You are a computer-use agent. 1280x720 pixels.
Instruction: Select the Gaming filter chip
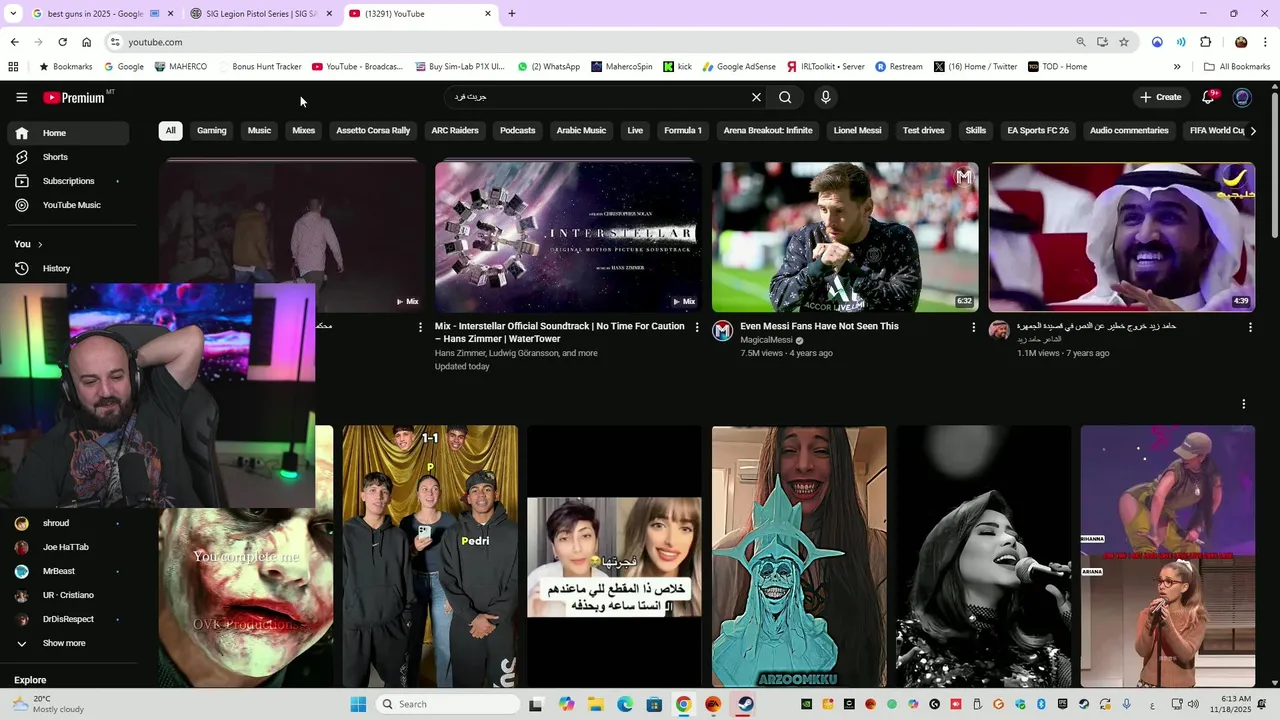tap(212, 131)
